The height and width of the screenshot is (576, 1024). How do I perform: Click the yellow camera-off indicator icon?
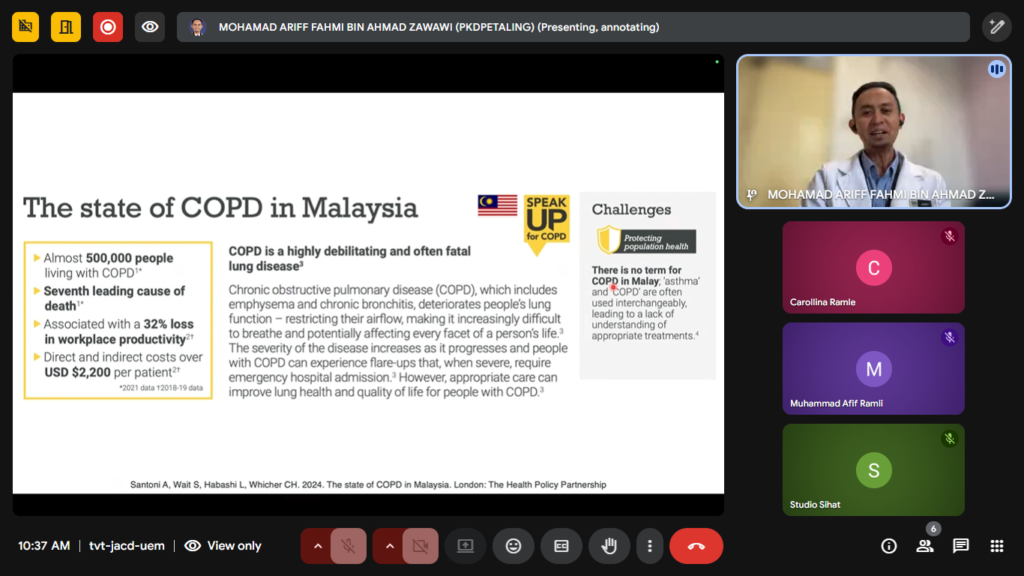[x=26, y=27]
